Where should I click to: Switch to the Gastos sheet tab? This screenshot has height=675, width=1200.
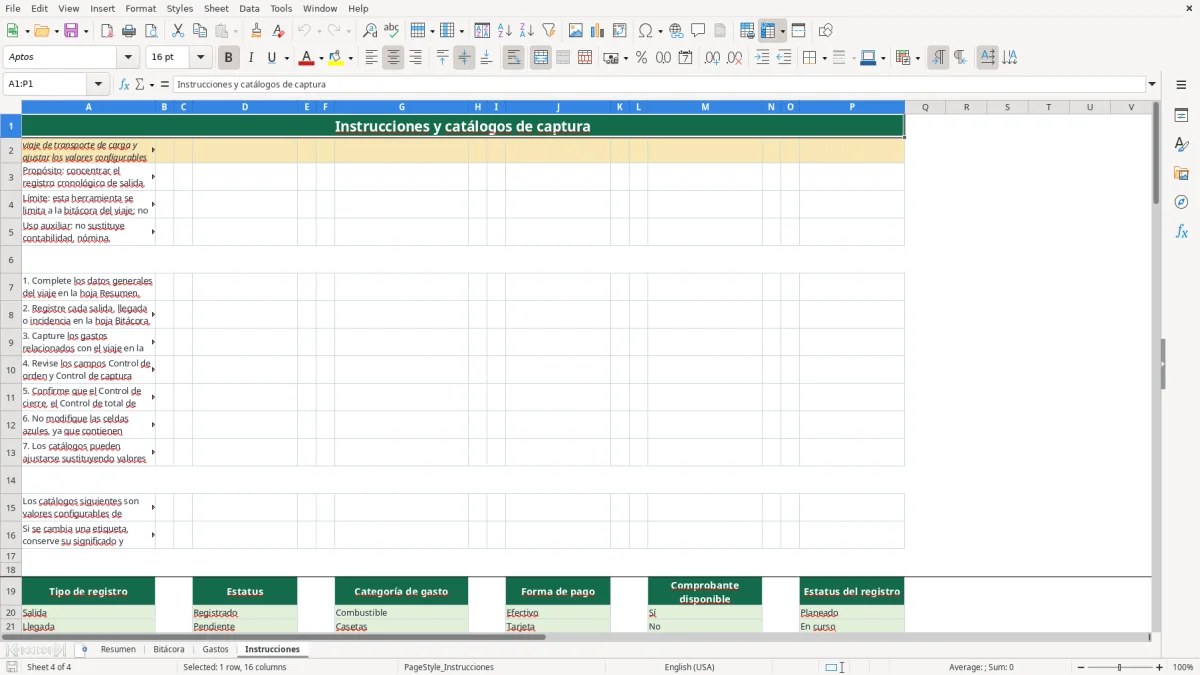click(215, 649)
